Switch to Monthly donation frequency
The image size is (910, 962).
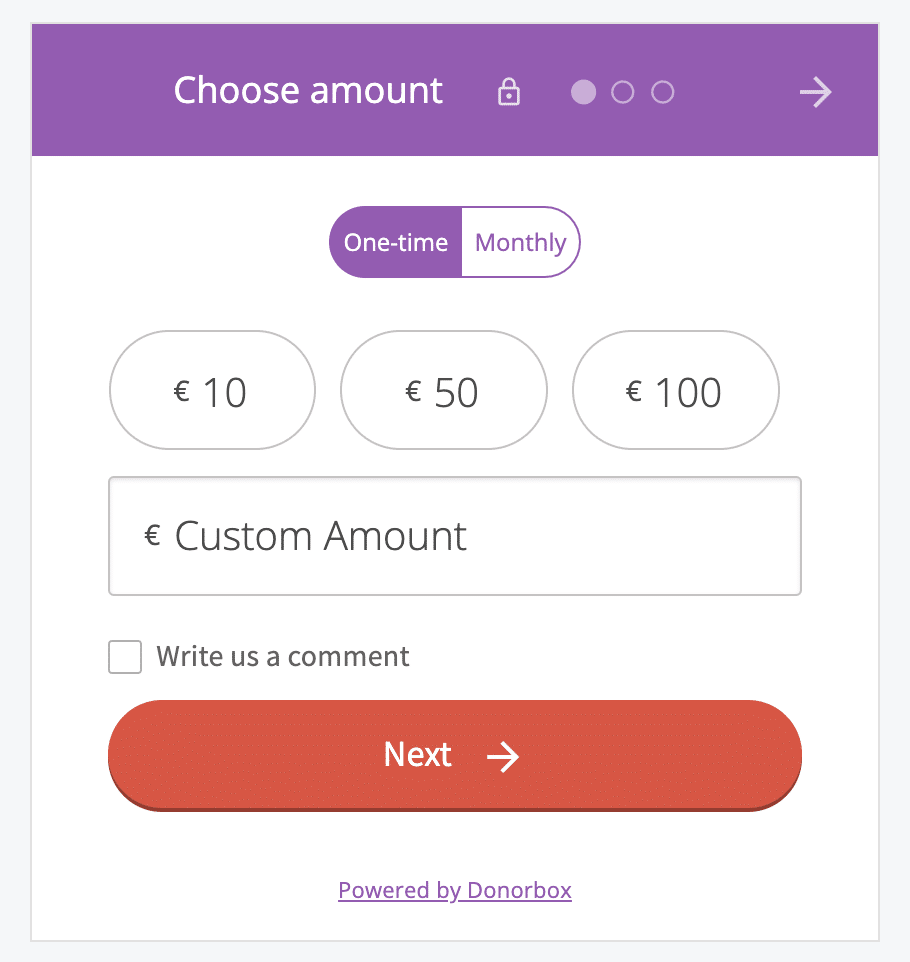click(x=520, y=242)
